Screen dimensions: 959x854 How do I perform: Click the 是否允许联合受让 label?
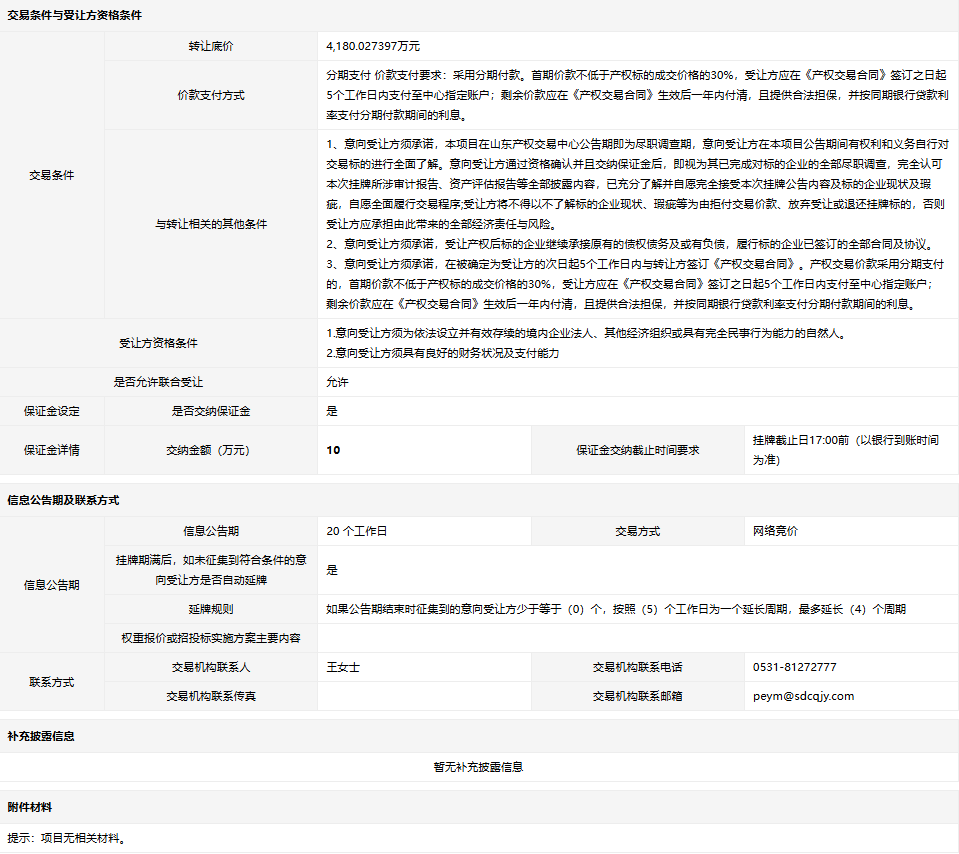point(158,382)
